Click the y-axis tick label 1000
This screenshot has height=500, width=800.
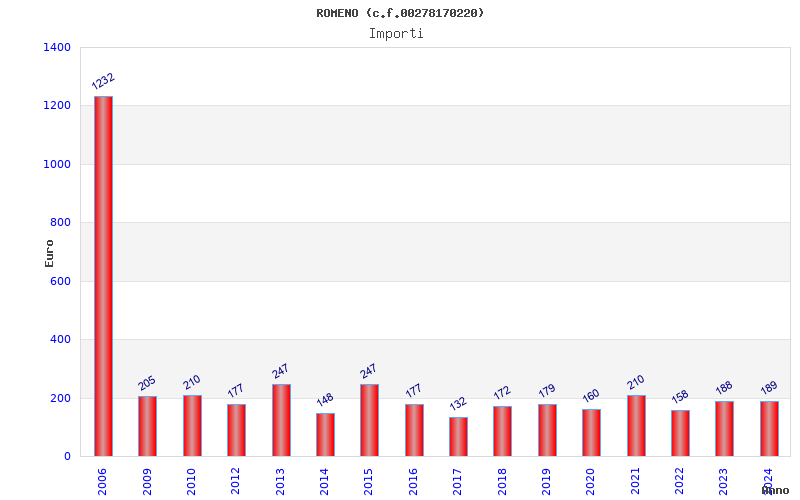(x=57, y=164)
